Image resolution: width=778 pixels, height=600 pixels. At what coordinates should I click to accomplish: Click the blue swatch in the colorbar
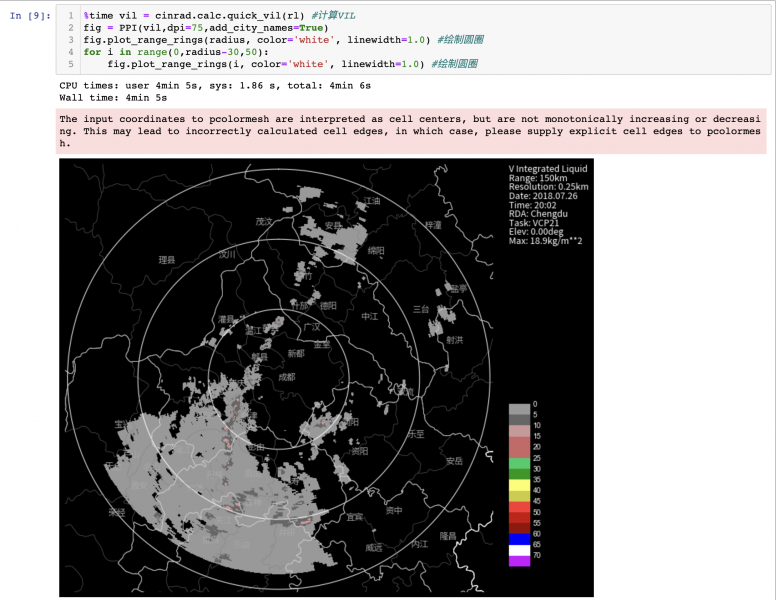(518, 537)
